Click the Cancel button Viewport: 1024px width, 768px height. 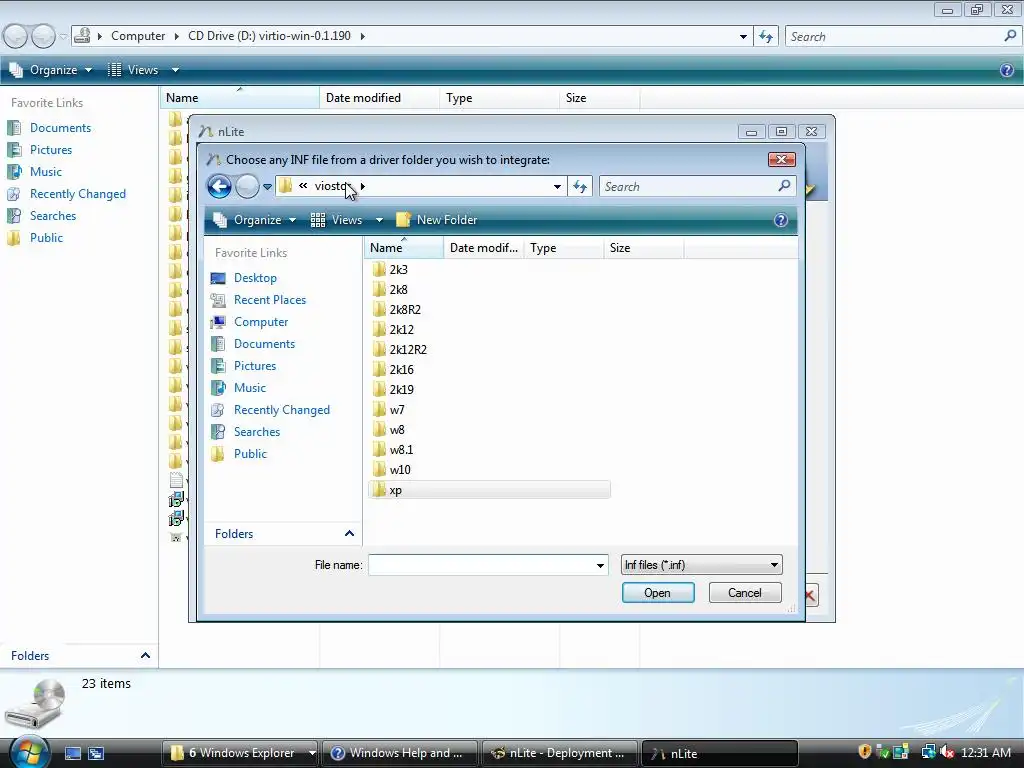coord(745,593)
